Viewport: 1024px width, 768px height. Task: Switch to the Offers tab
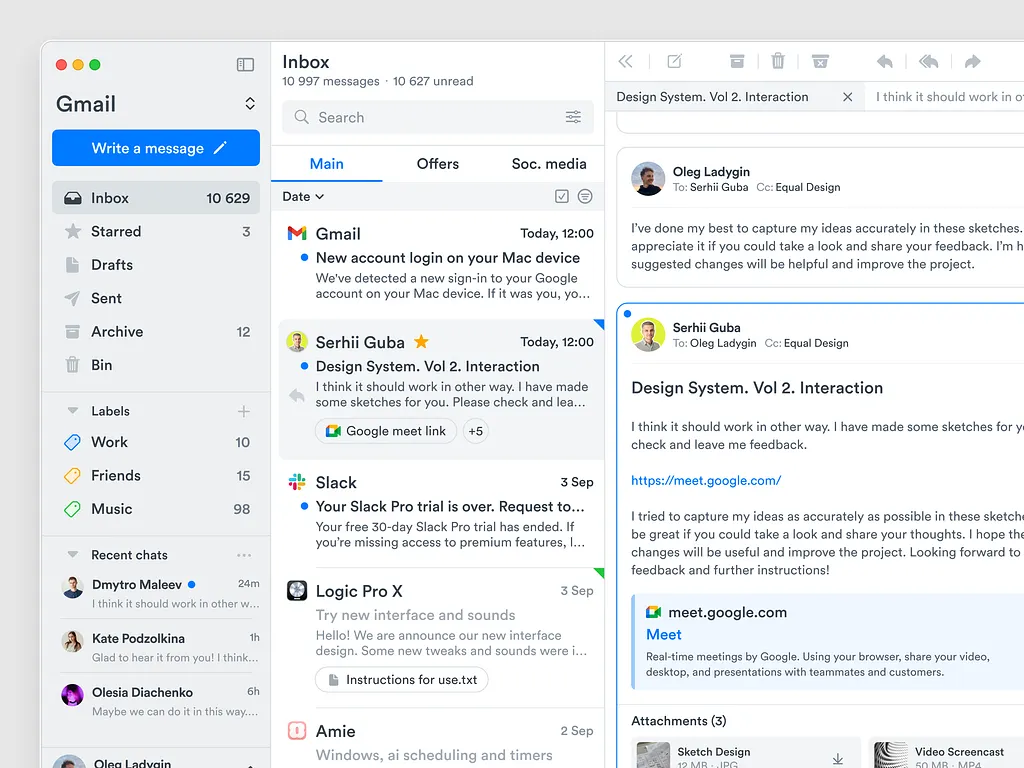click(437, 164)
